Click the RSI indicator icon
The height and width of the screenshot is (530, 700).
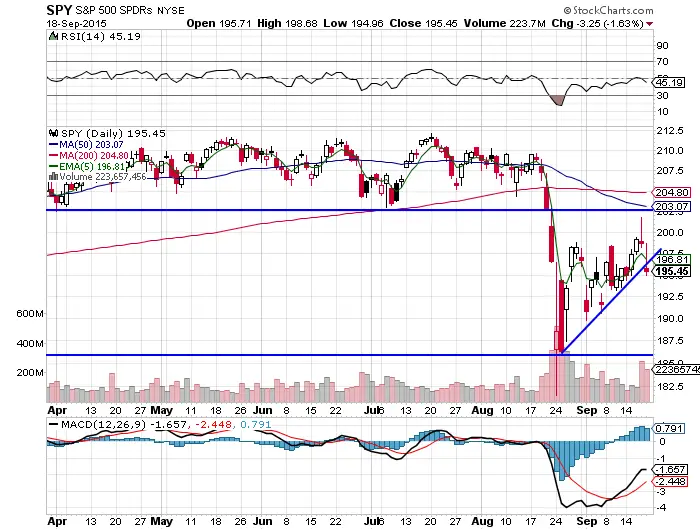[53, 36]
